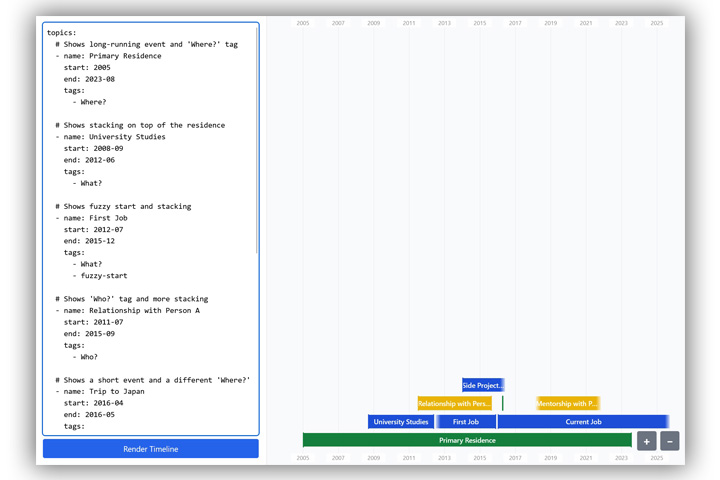The height and width of the screenshot is (480, 720).
Task: Click the zoom in plus button
Action: coord(646,441)
